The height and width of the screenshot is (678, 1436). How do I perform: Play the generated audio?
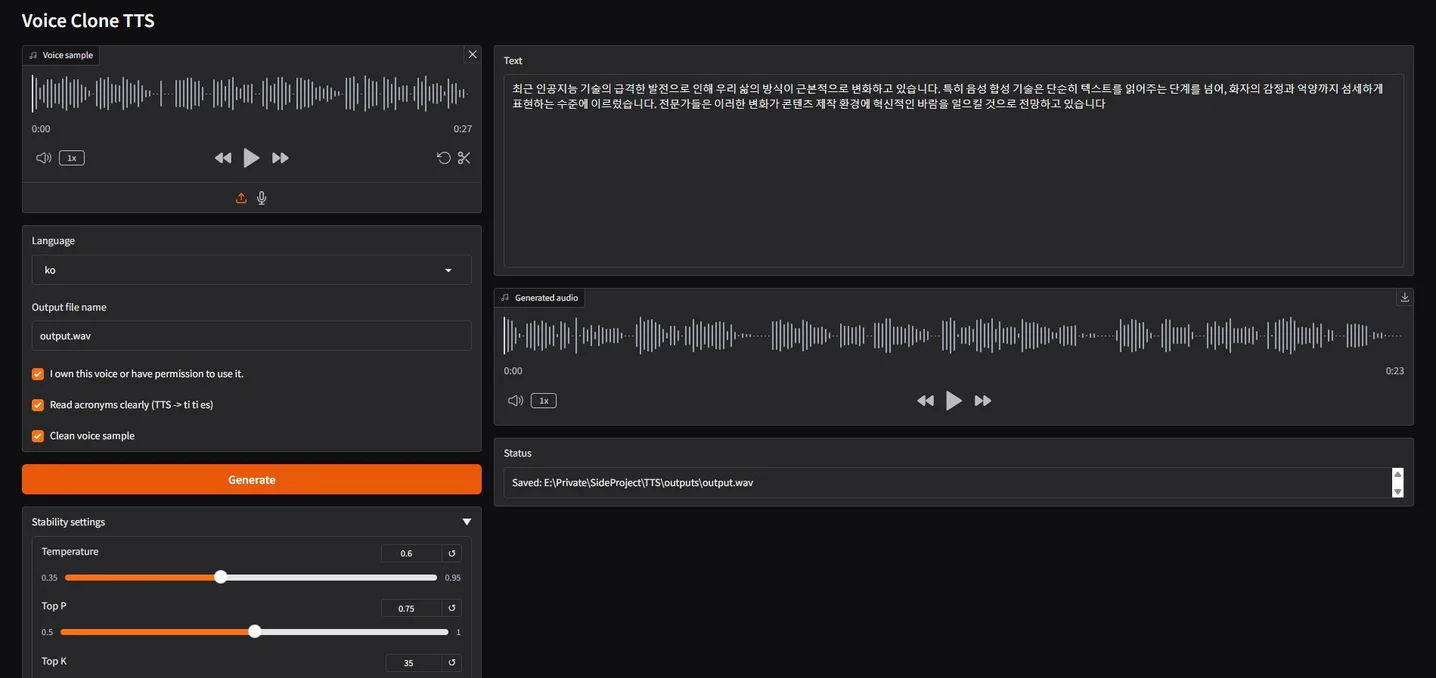(x=954, y=401)
